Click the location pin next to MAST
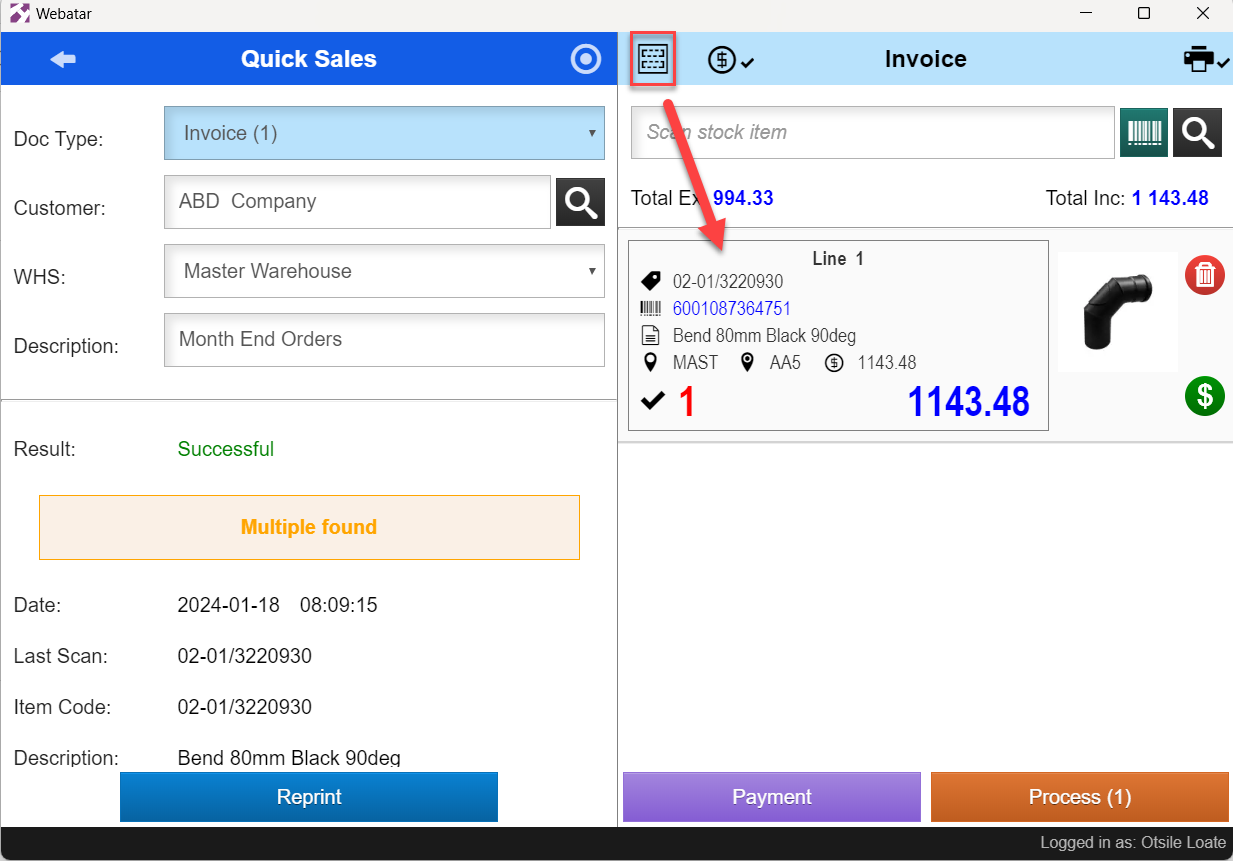The image size is (1233, 861). (651, 362)
